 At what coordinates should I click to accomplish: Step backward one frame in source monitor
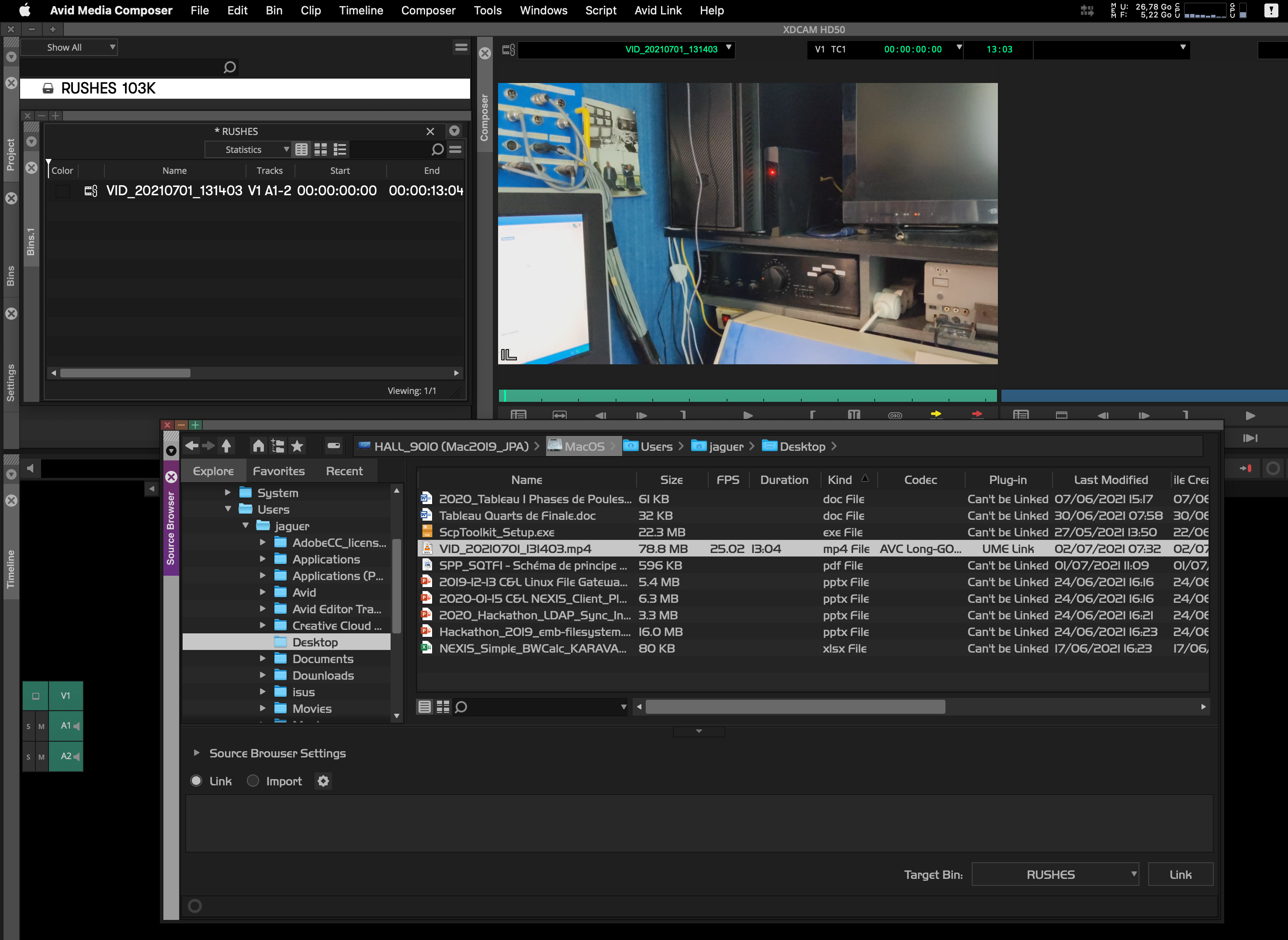click(x=600, y=415)
